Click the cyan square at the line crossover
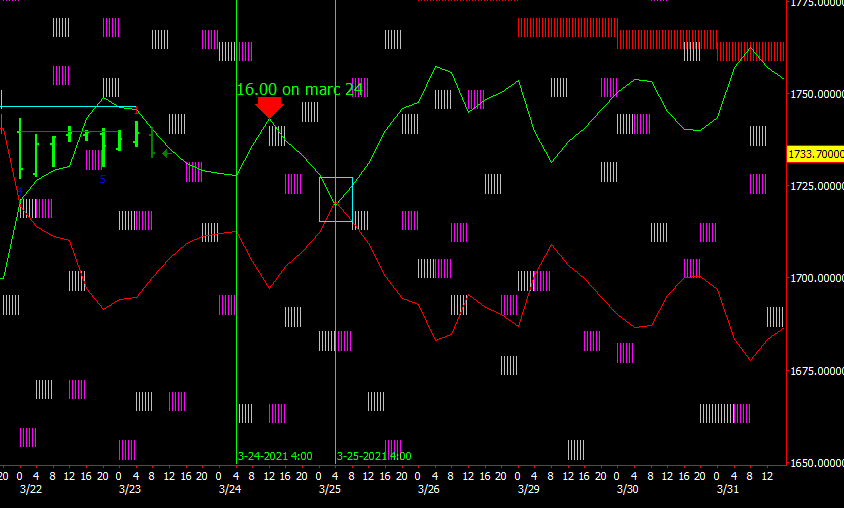 (336, 199)
